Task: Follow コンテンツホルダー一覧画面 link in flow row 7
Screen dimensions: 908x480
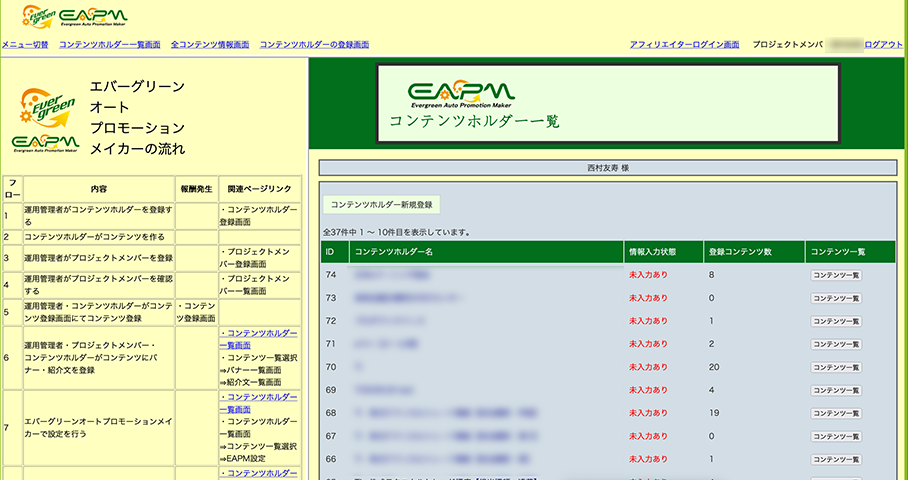Action: [x=258, y=402]
